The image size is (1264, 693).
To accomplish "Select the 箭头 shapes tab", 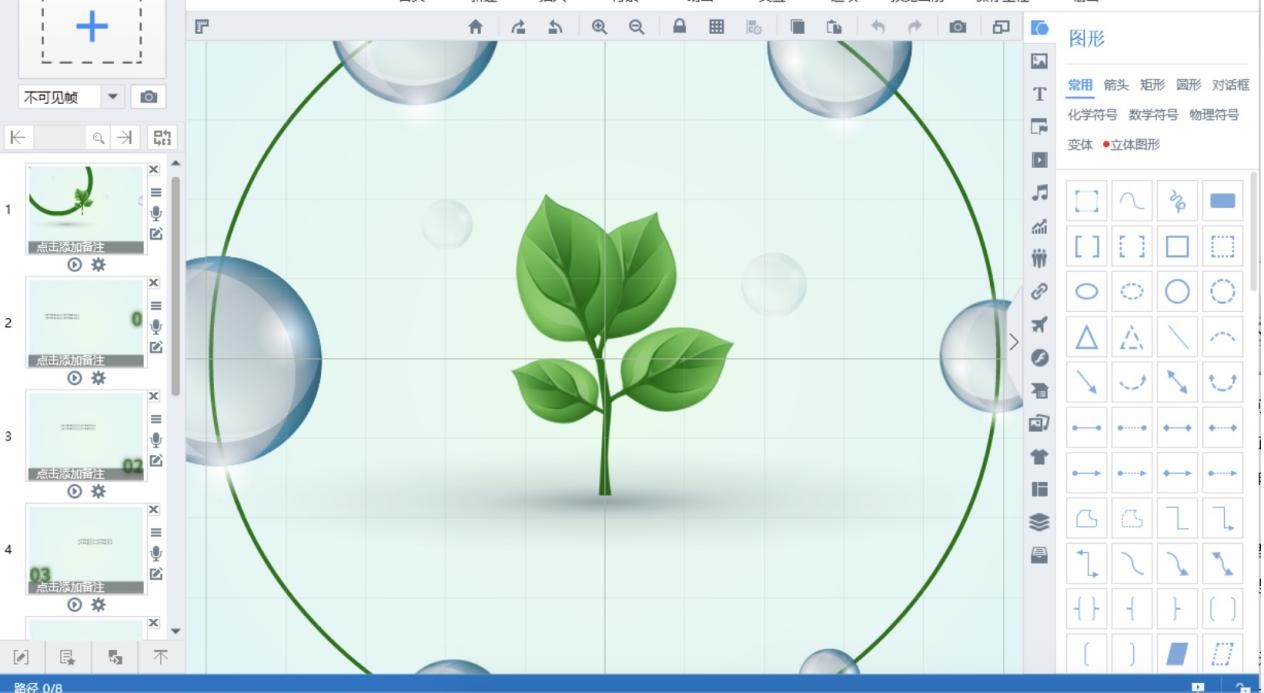I will 1116,85.
